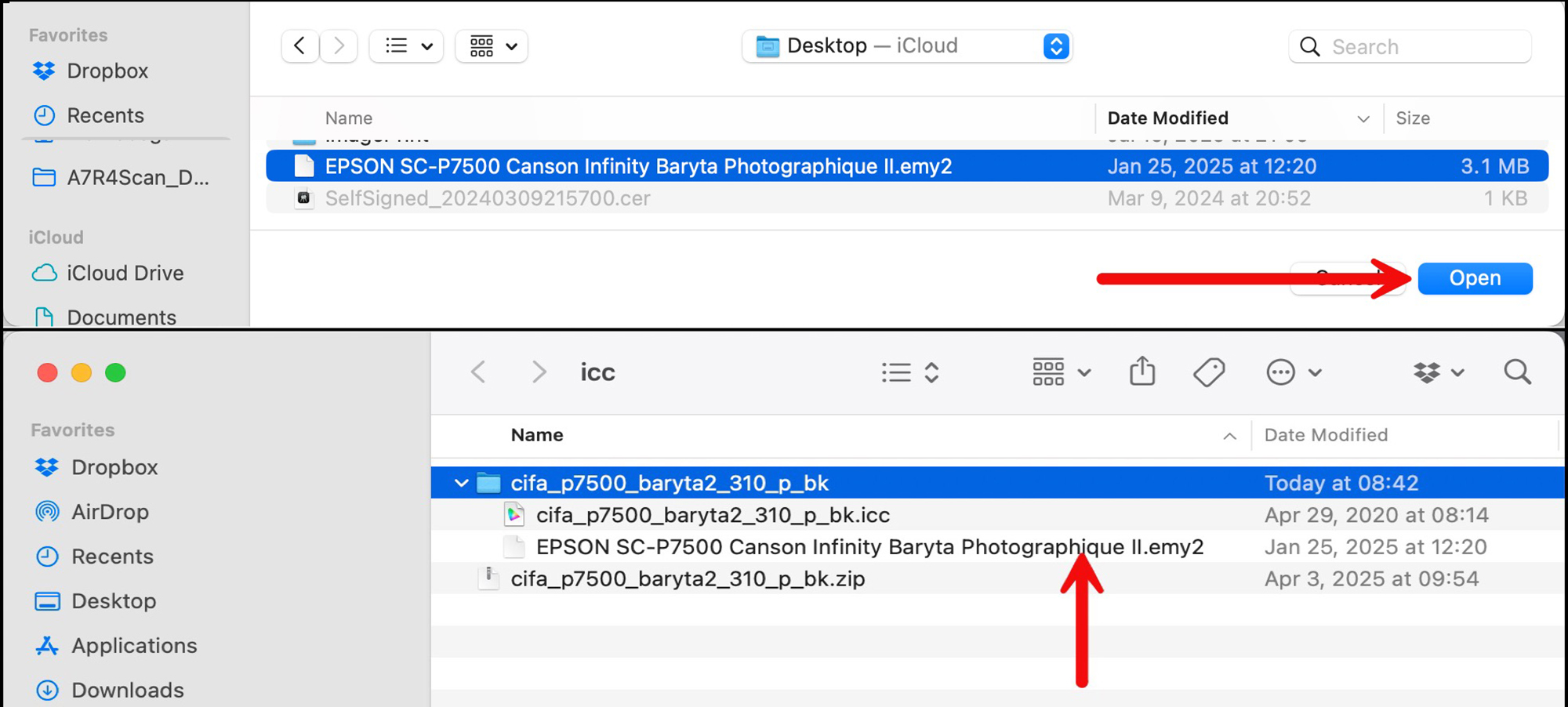Open Recents in the Finder sidebar
Image resolution: width=1568 pixels, height=707 pixels.
(x=94, y=557)
